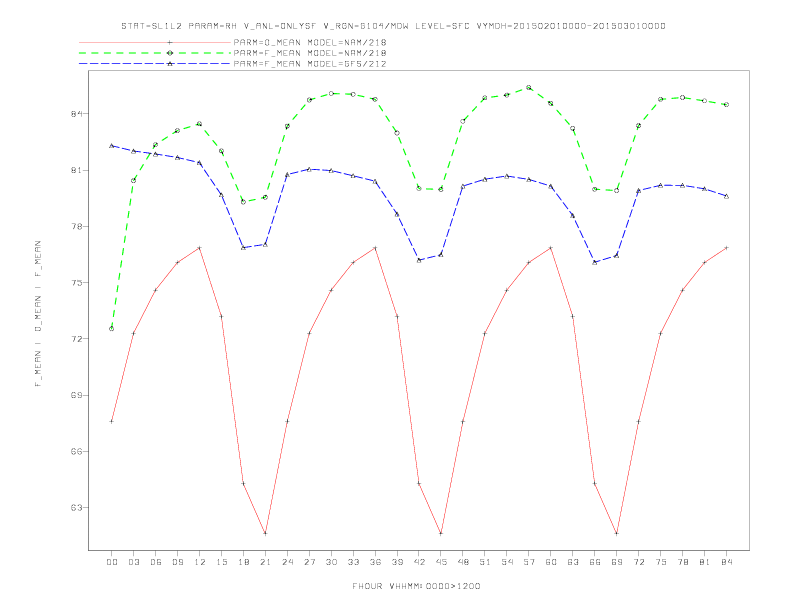The image size is (792, 612).
Task: Click the red plus data point at hour 84
Action: [727, 248]
